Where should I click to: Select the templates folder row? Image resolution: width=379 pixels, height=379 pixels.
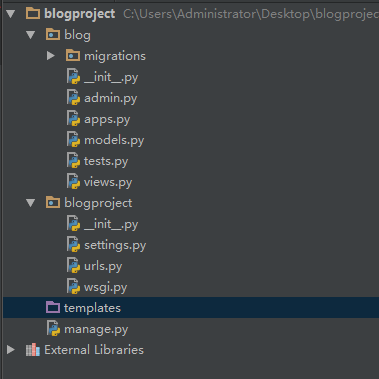point(191,308)
